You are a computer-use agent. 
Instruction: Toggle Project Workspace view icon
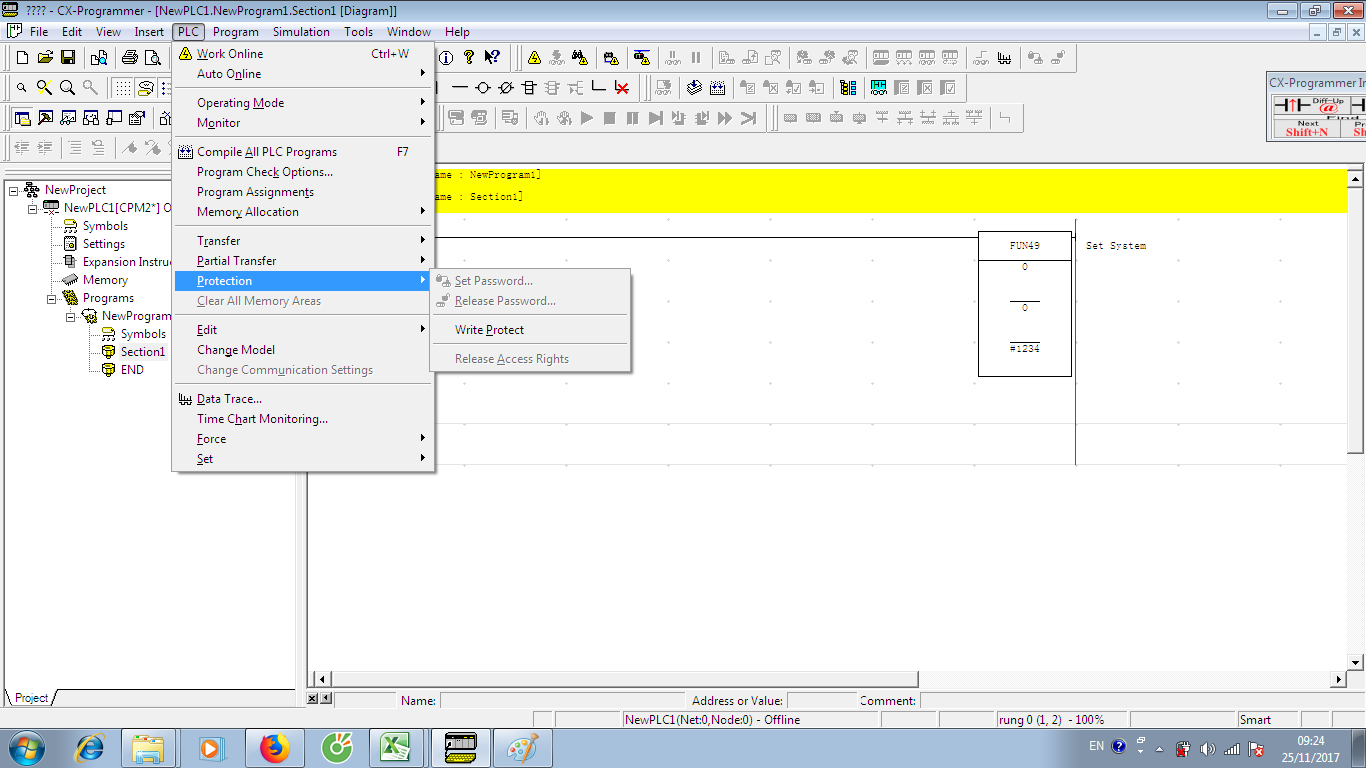(x=22, y=118)
